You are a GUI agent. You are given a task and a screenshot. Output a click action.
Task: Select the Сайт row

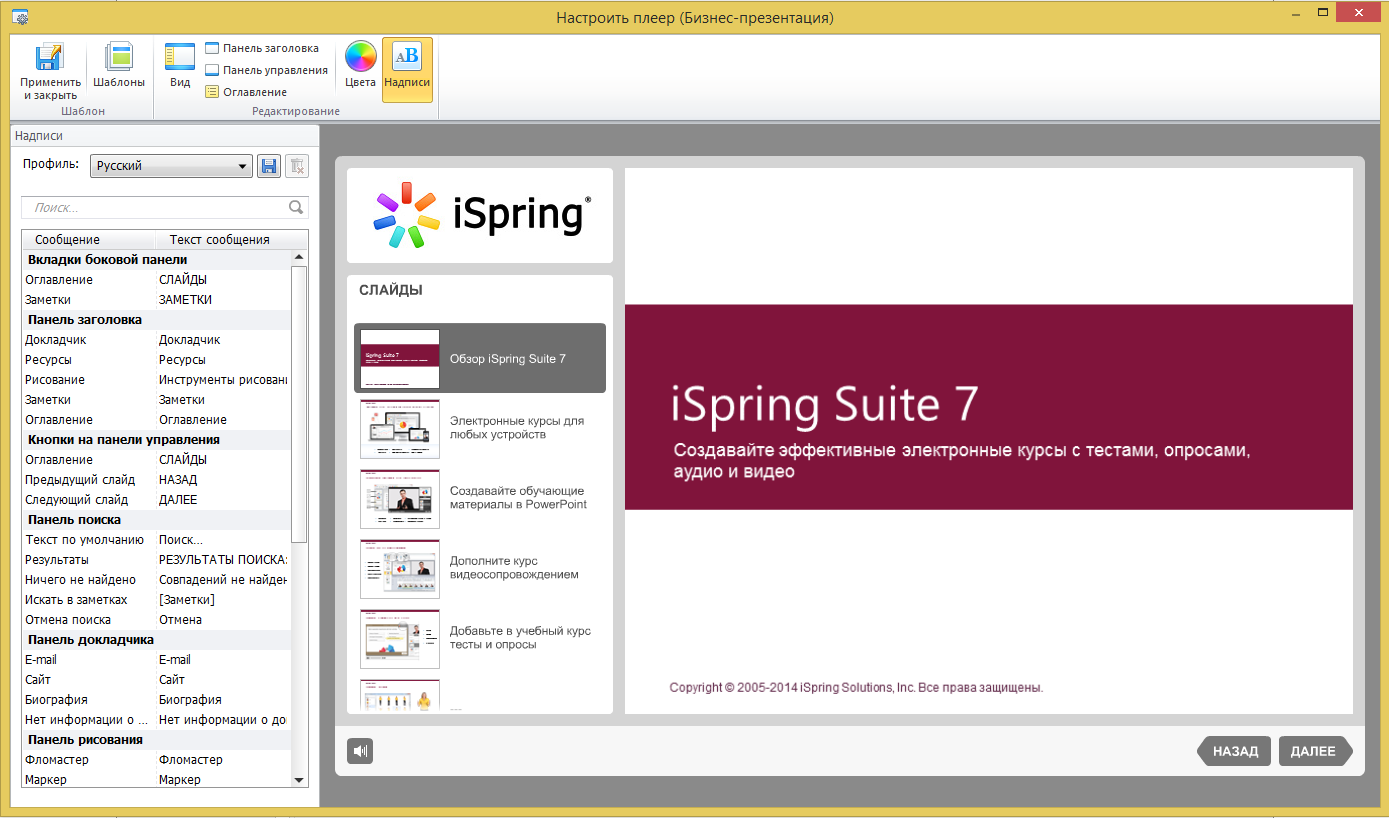point(156,680)
